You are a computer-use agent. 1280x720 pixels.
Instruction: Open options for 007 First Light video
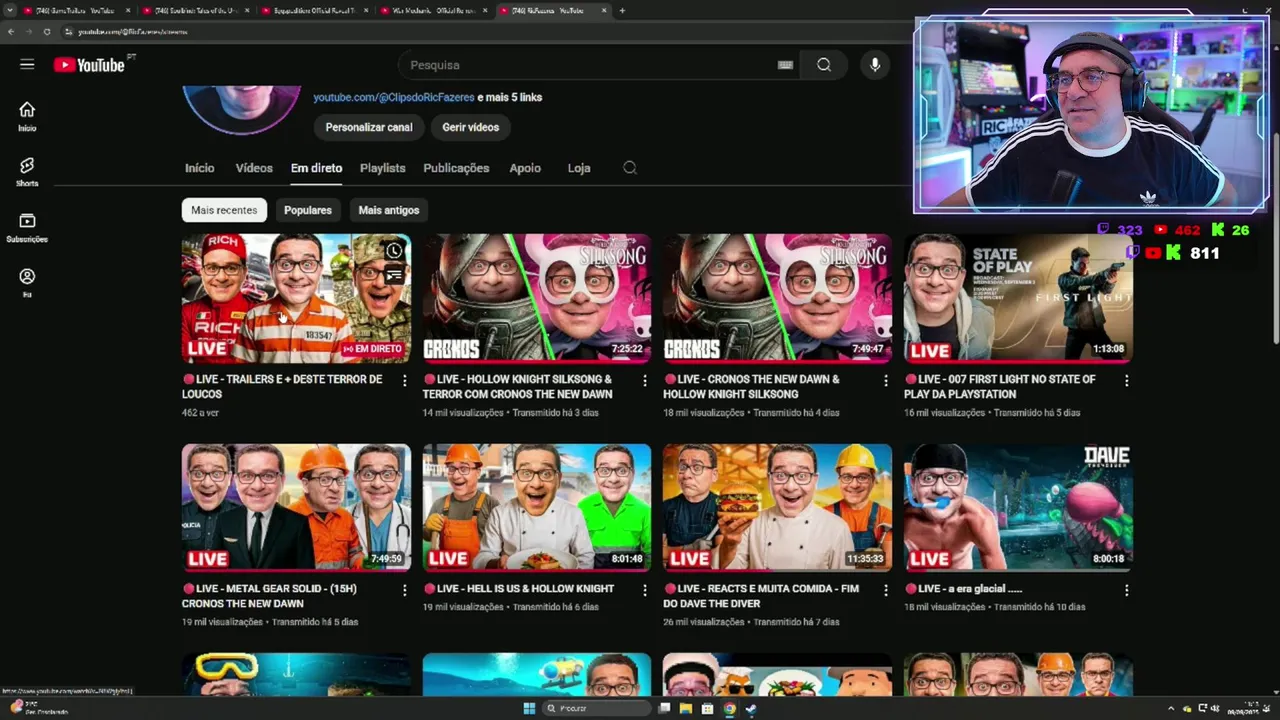click(1126, 381)
